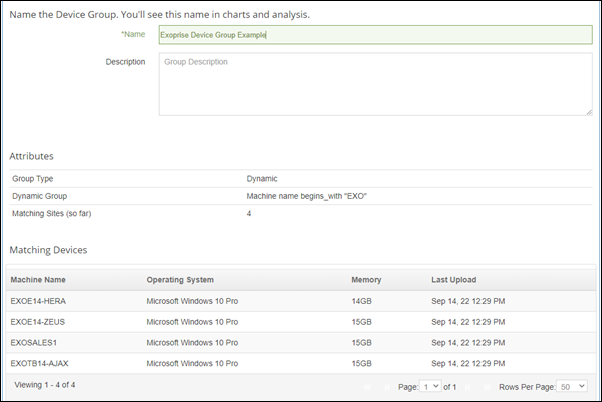602x402 pixels.
Task: Sort by Machine Name column header
Action: pos(40,280)
